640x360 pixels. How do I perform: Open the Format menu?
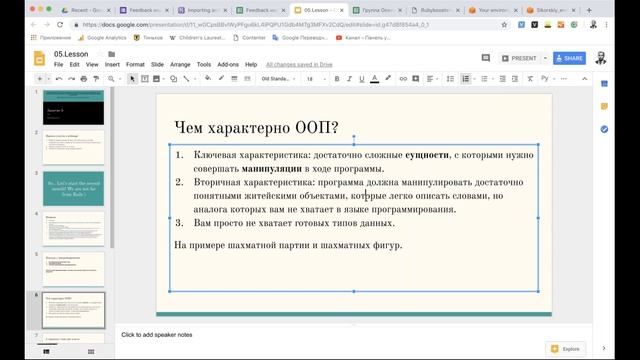135,64
